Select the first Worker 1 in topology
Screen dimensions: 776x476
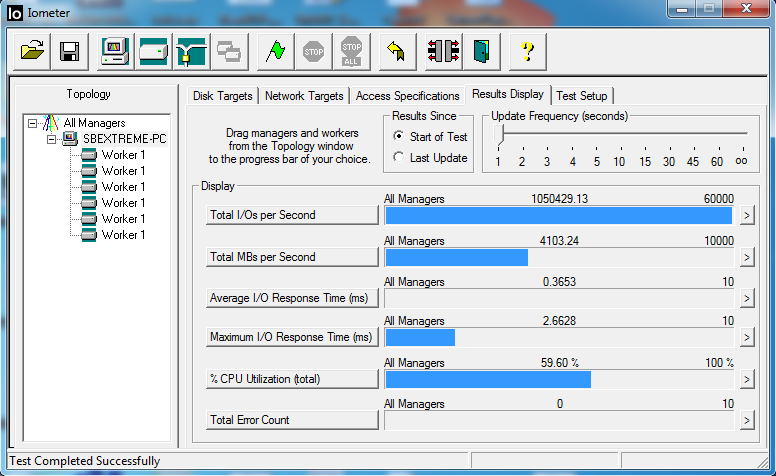122,155
